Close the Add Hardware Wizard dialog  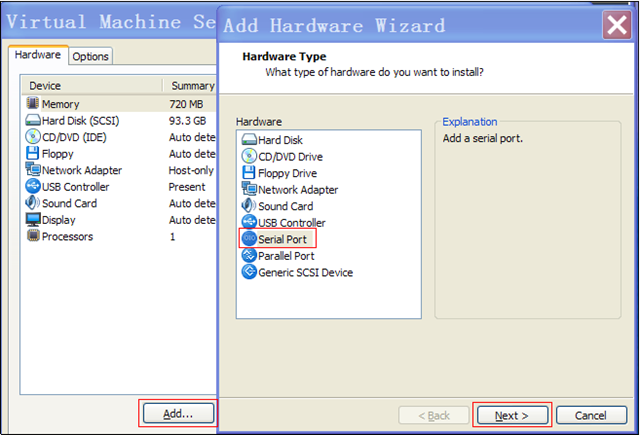pyautogui.click(x=615, y=23)
